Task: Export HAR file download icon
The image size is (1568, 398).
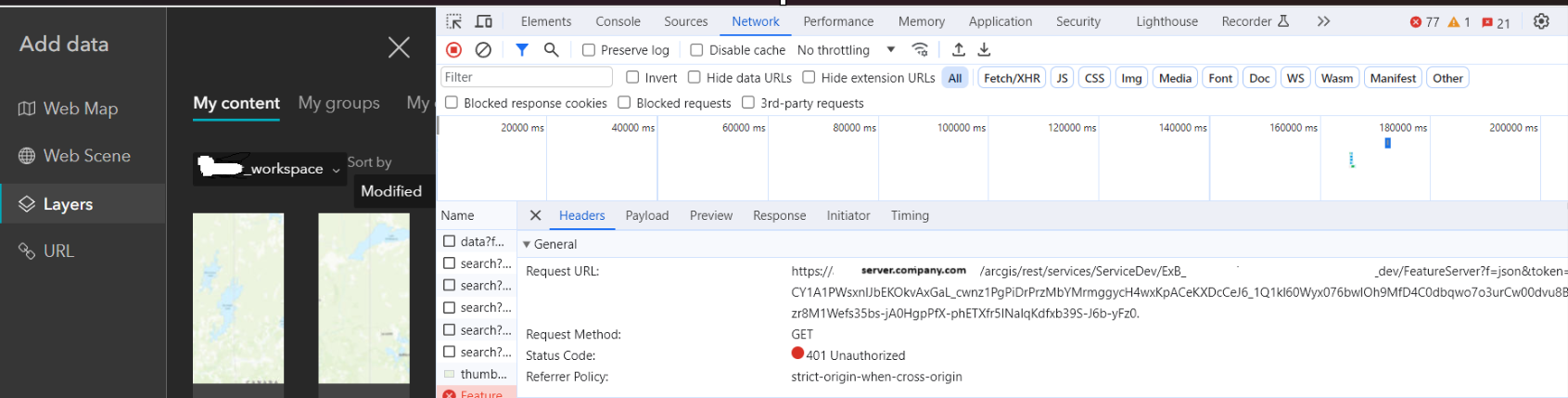Action: point(985,49)
